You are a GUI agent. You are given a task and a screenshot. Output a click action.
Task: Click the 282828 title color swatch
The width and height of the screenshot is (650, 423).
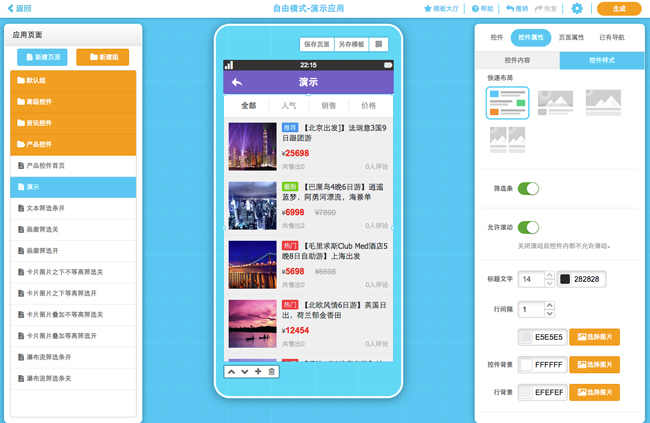(566, 279)
